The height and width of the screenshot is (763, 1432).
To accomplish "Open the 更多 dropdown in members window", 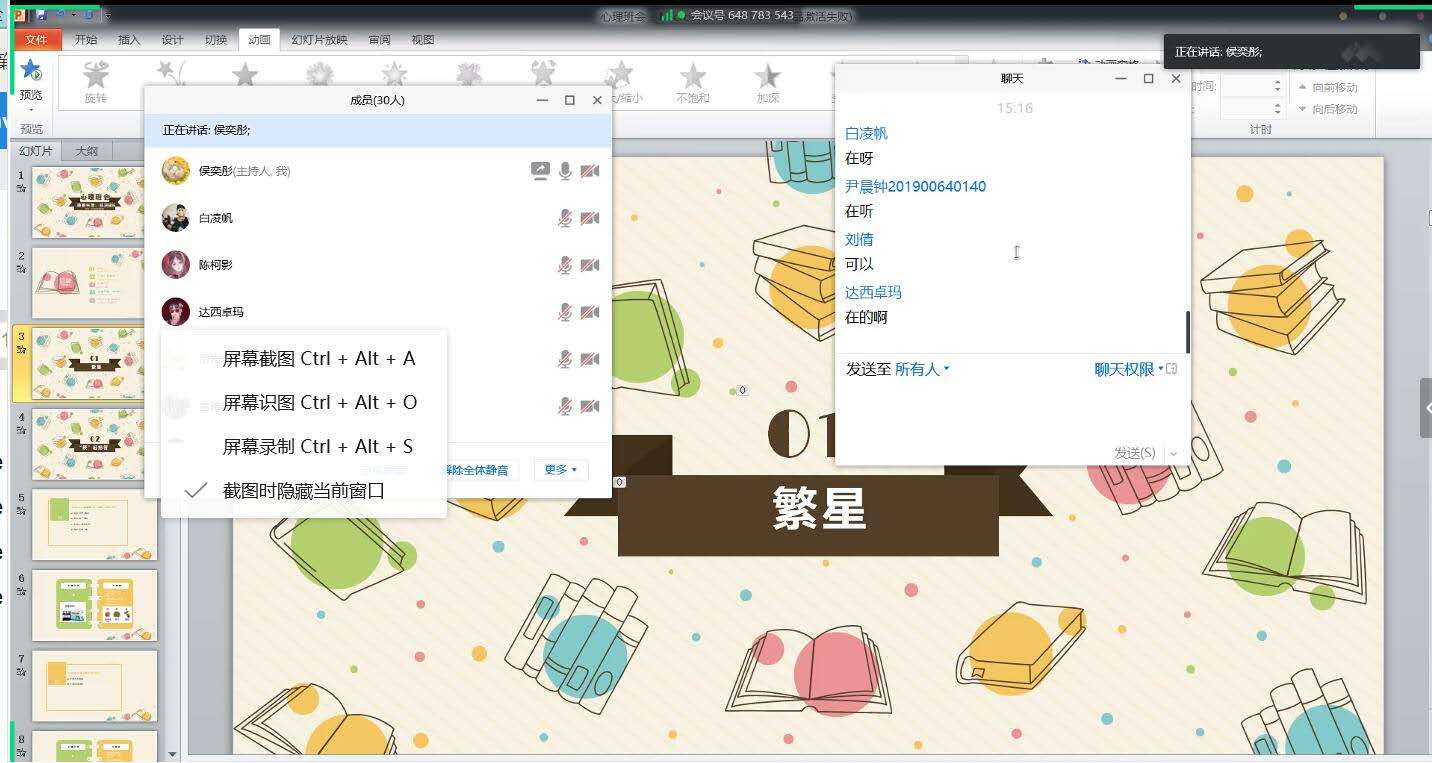I will click(560, 469).
